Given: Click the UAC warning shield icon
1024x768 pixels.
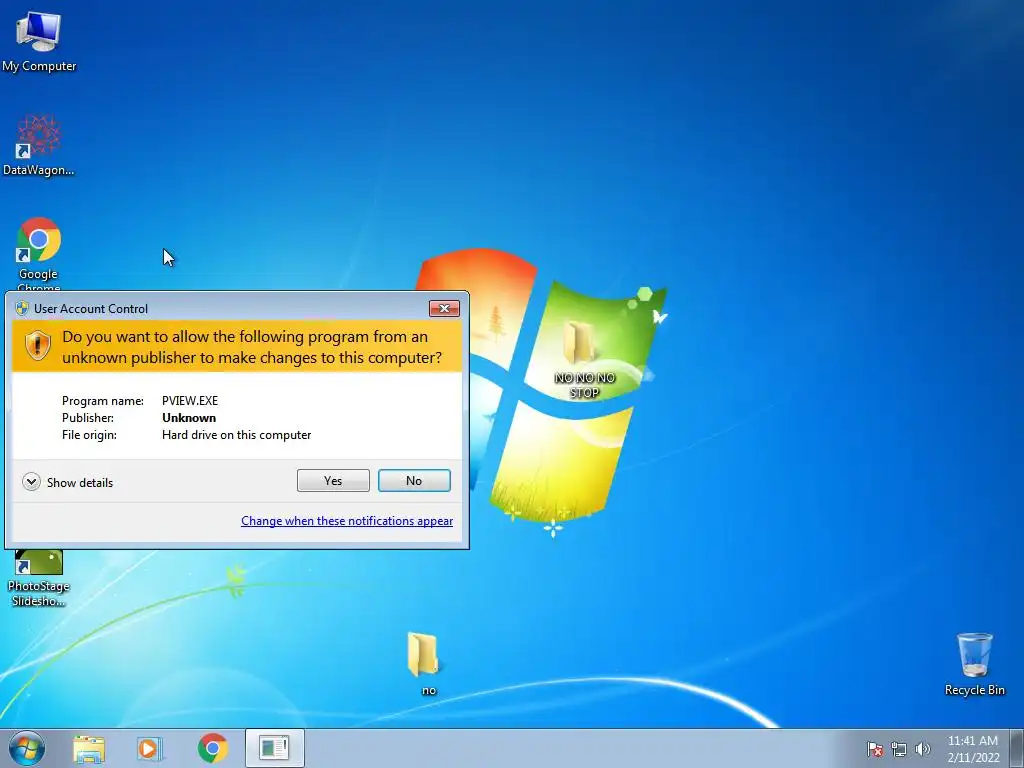Looking at the screenshot, I should (37, 345).
